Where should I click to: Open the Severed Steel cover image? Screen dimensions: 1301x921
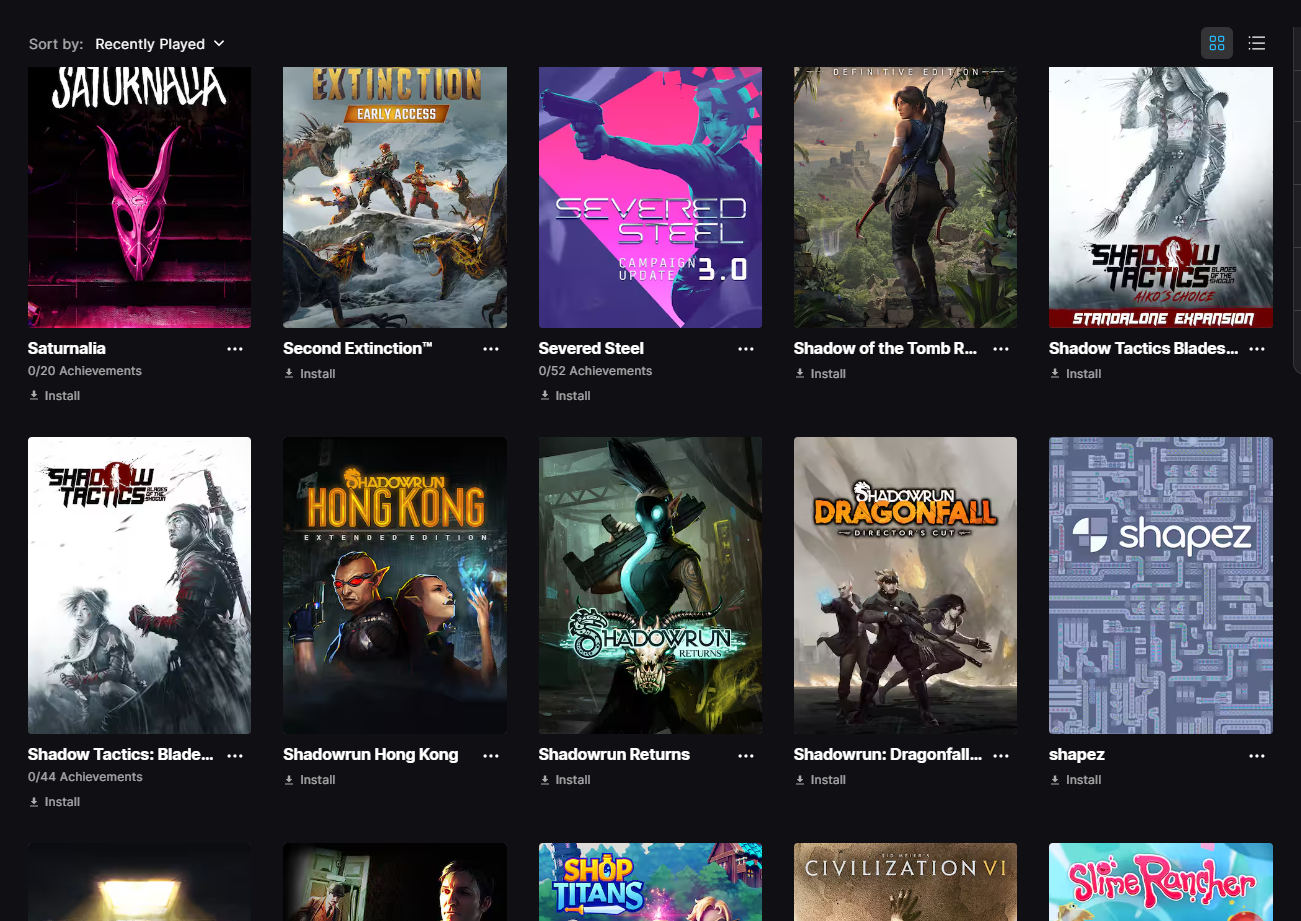(x=650, y=197)
